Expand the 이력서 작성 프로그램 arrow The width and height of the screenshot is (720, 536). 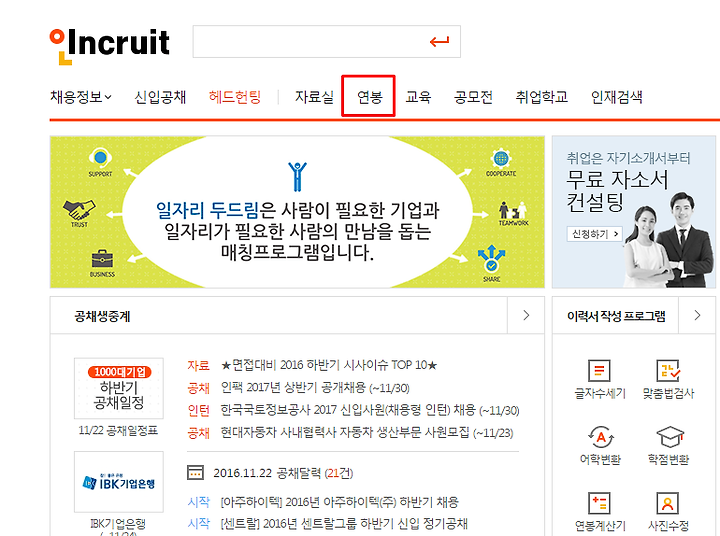[697, 315]
